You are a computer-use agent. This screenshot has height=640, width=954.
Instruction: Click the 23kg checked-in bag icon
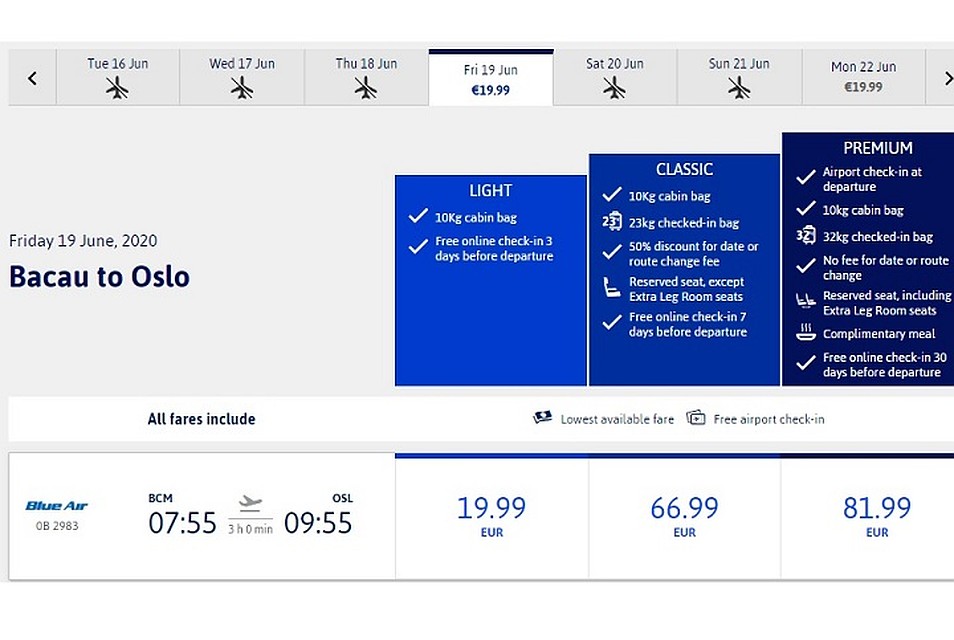click(612, 221)
